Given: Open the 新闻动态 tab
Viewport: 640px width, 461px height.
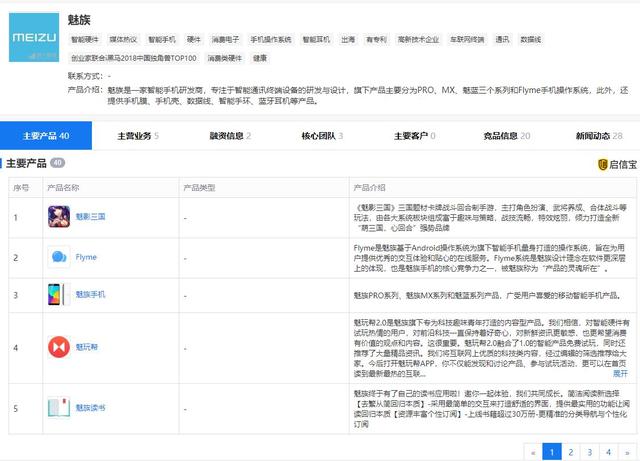Looking at the screenshot, I should tap(599, 136).
